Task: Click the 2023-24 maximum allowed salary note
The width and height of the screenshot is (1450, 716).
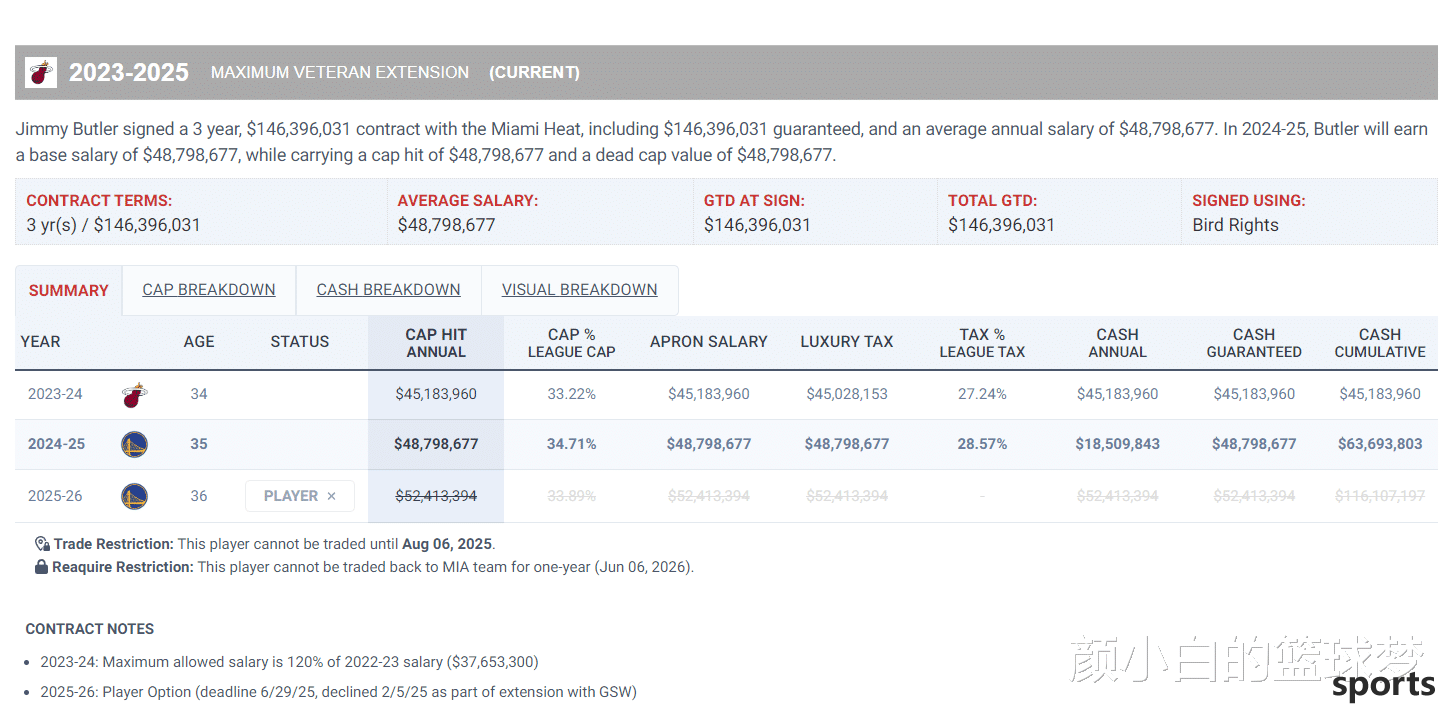Action: pyautogui.click(x=290, y=662)
